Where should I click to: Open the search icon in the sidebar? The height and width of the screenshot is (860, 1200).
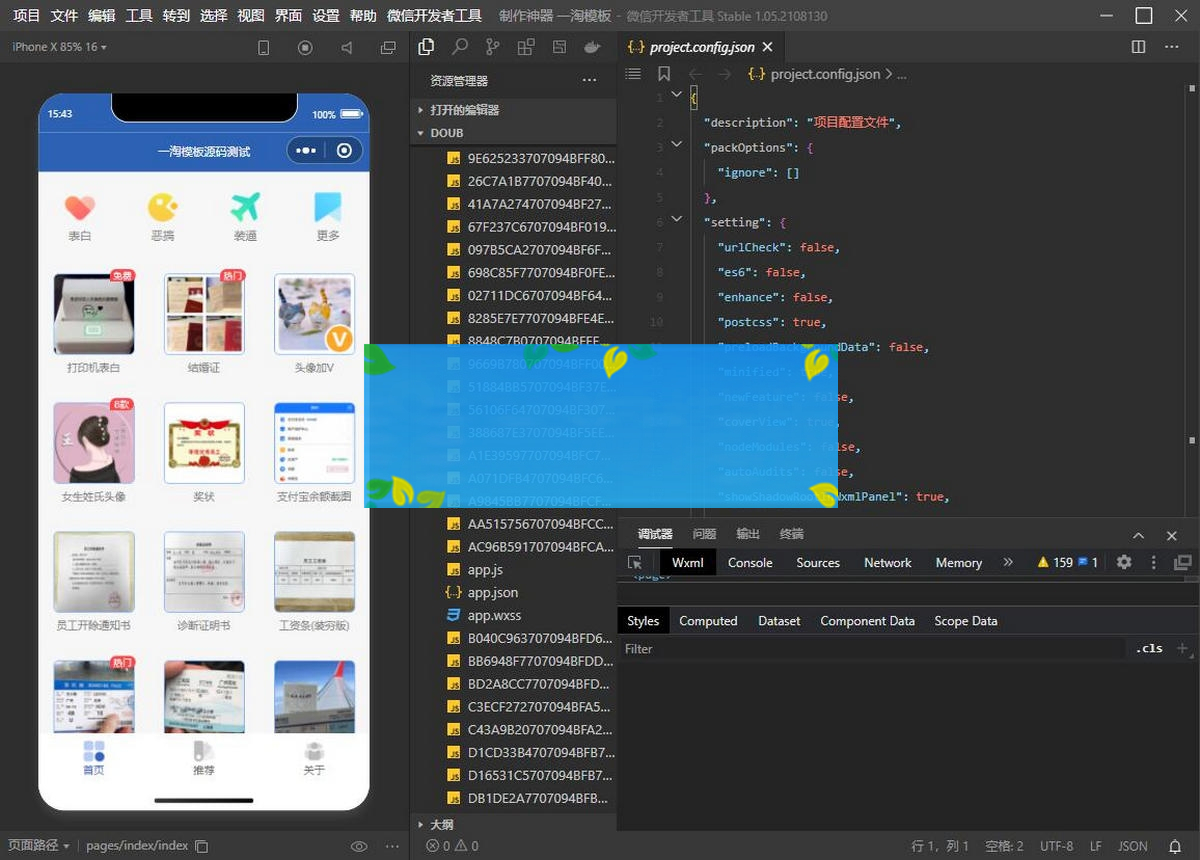(459, 47)
